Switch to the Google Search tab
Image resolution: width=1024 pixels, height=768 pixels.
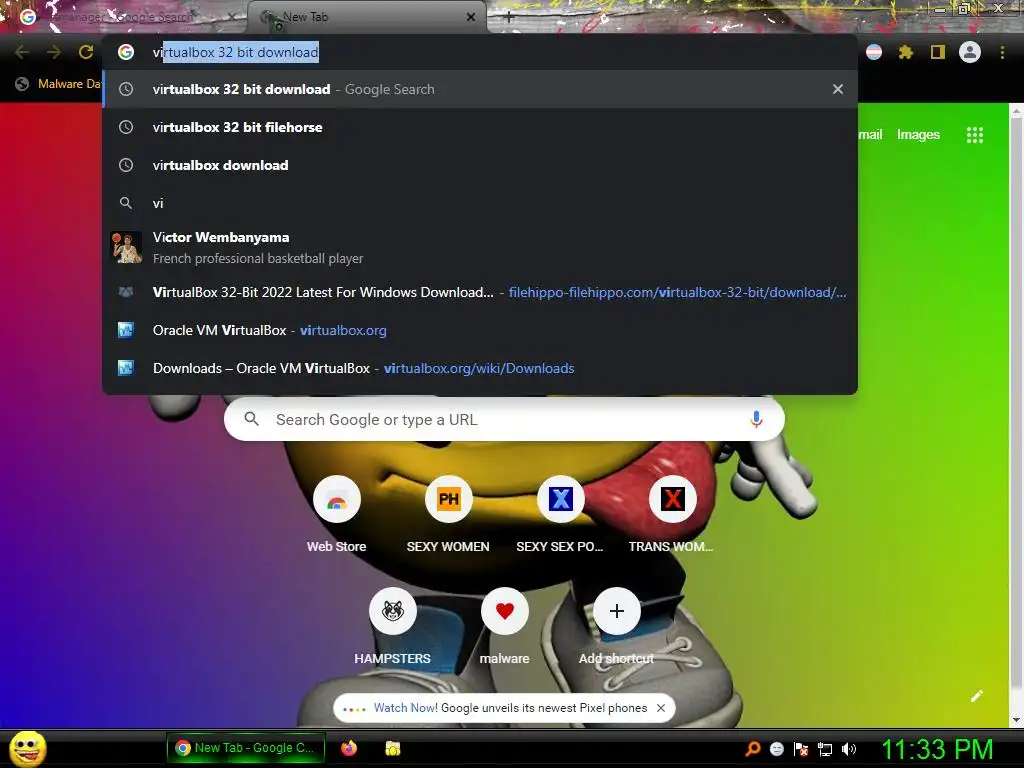coord(124,17)
